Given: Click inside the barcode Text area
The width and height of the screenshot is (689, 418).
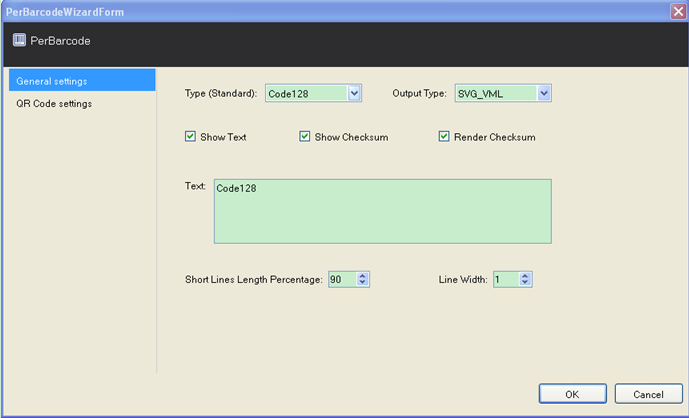Looking at the screenshot, I should coord(383,211).
